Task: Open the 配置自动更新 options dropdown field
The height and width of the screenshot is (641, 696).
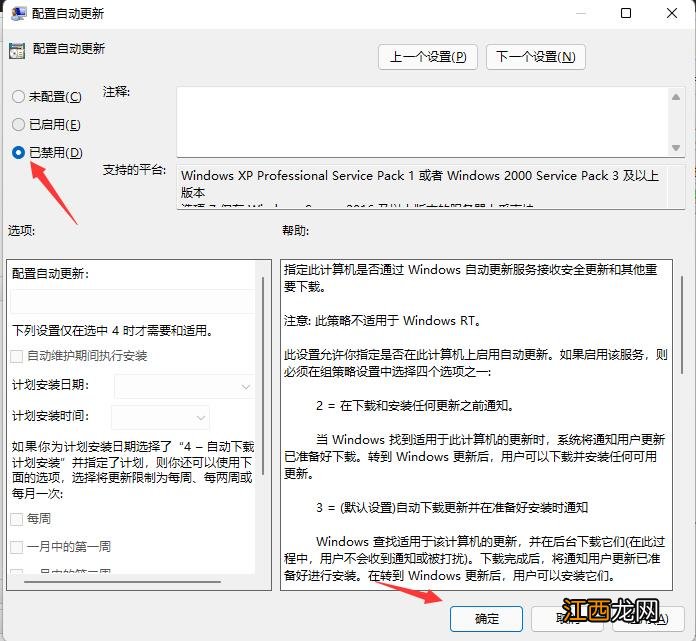Action: [132, 301]
